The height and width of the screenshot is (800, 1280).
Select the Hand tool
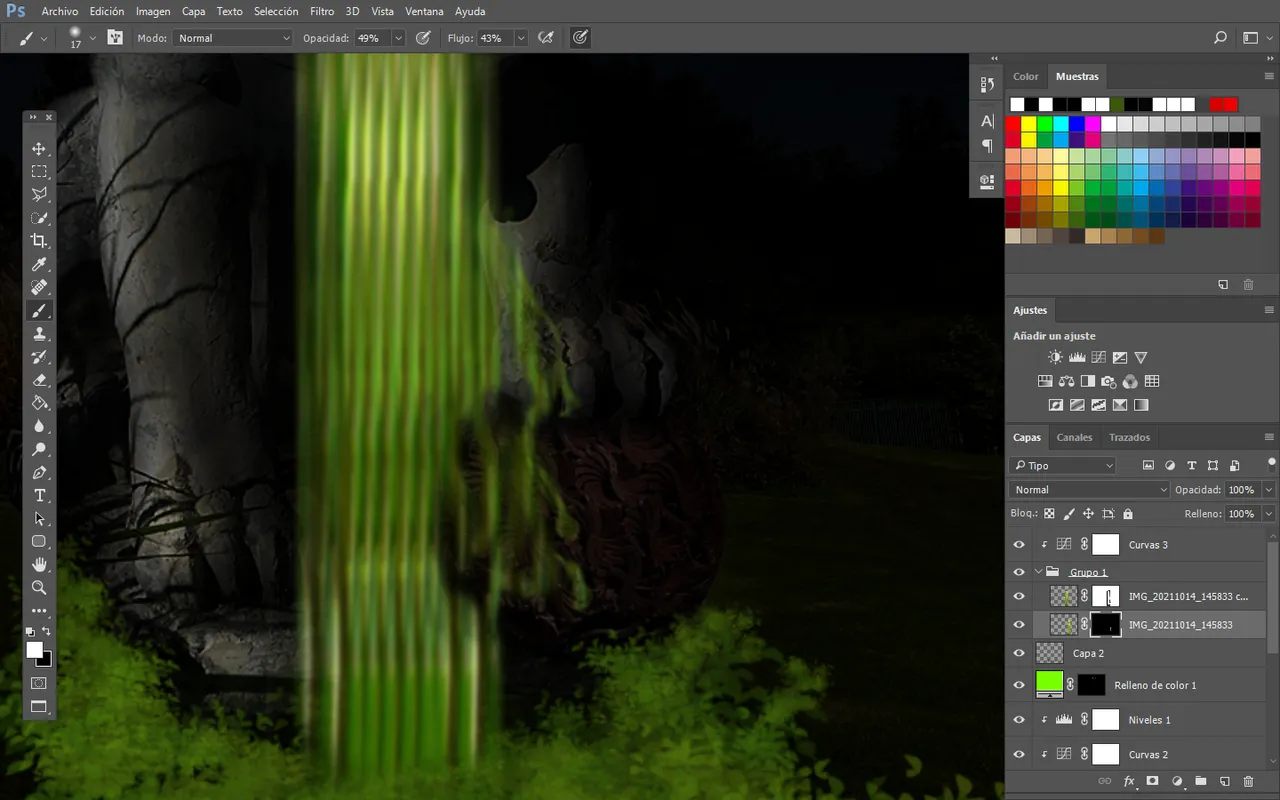(39, 564)
